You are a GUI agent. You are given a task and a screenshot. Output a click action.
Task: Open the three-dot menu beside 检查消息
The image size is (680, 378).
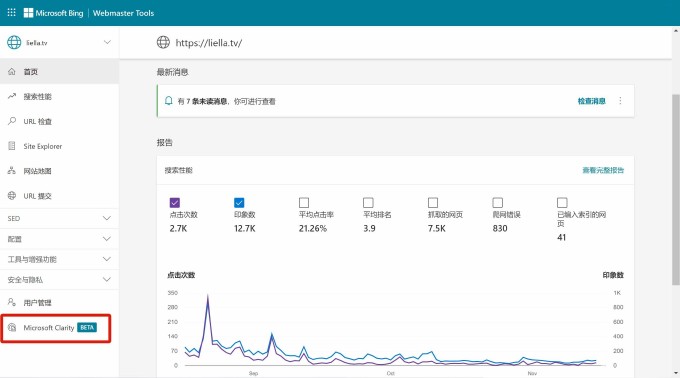[620, 101]
